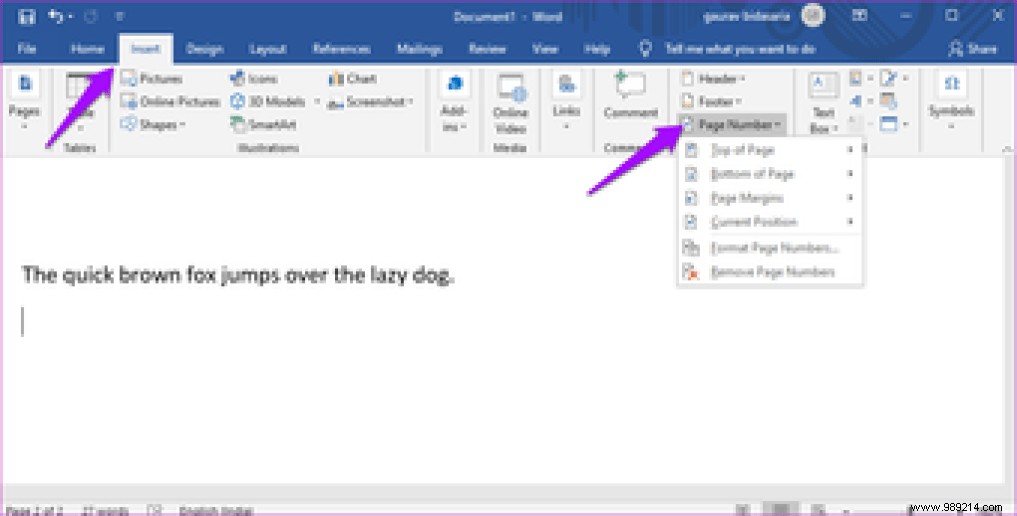Viewport: 1017px width, 516px height.
Task: Expand the Shapes gallery
Action: (154, 124)
